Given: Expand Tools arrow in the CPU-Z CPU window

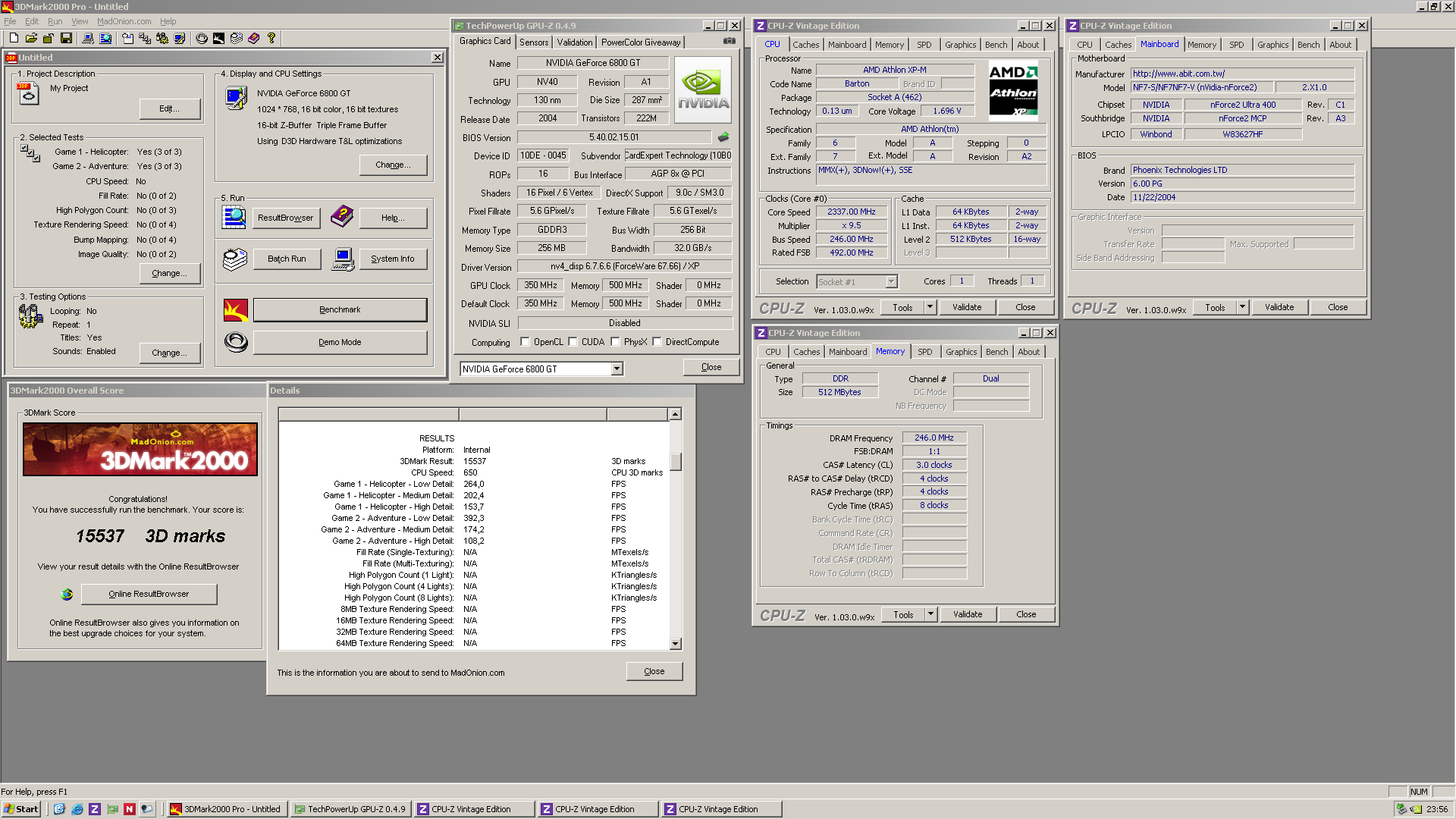Looking at the screenshot, I should point(930,307).
